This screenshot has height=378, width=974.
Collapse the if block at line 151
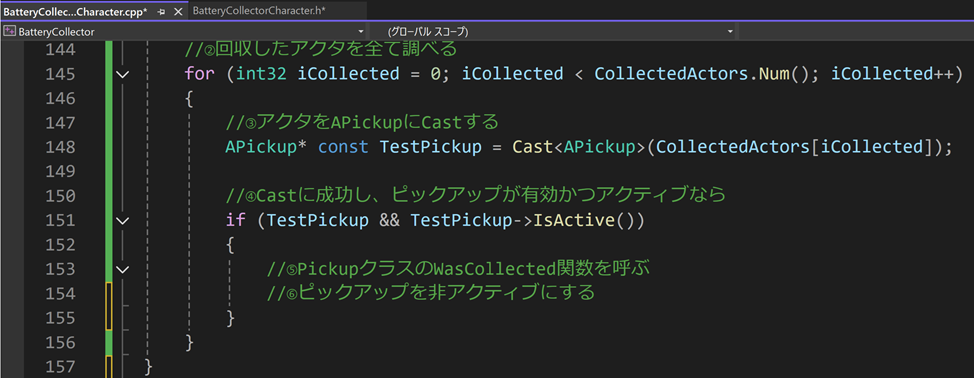(123, 220)
